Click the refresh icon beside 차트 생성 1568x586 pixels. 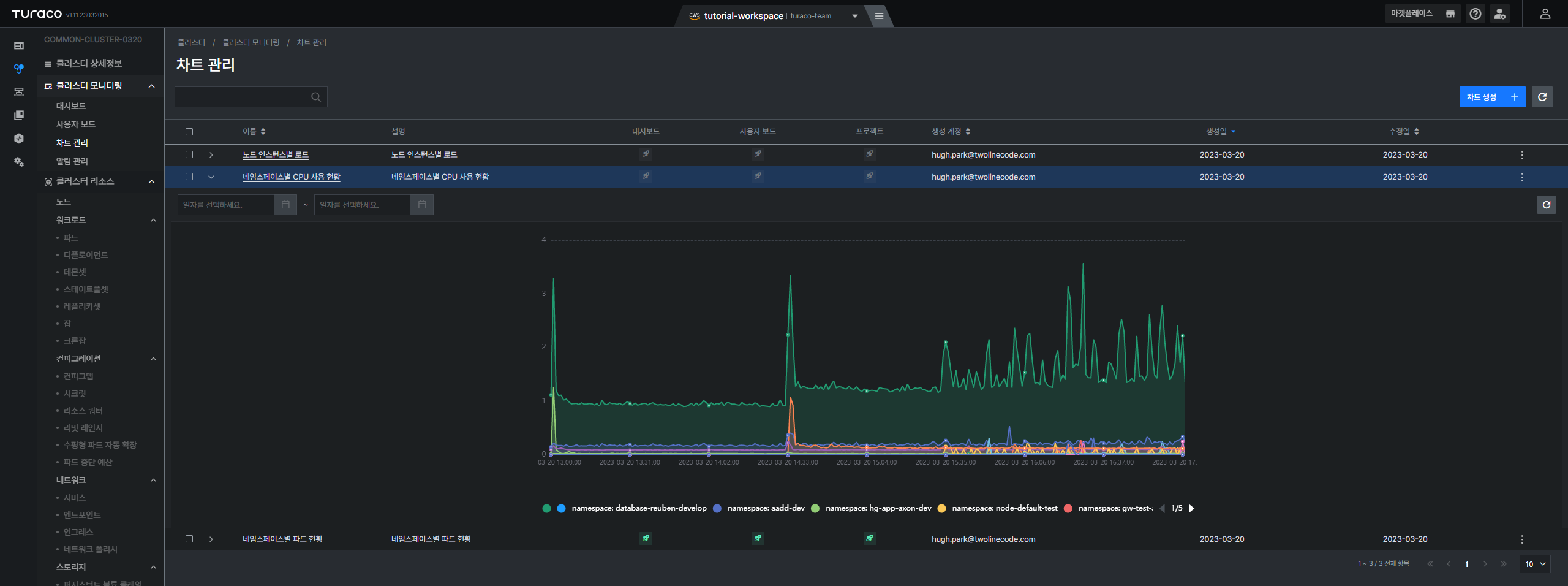click(1542, 97)
